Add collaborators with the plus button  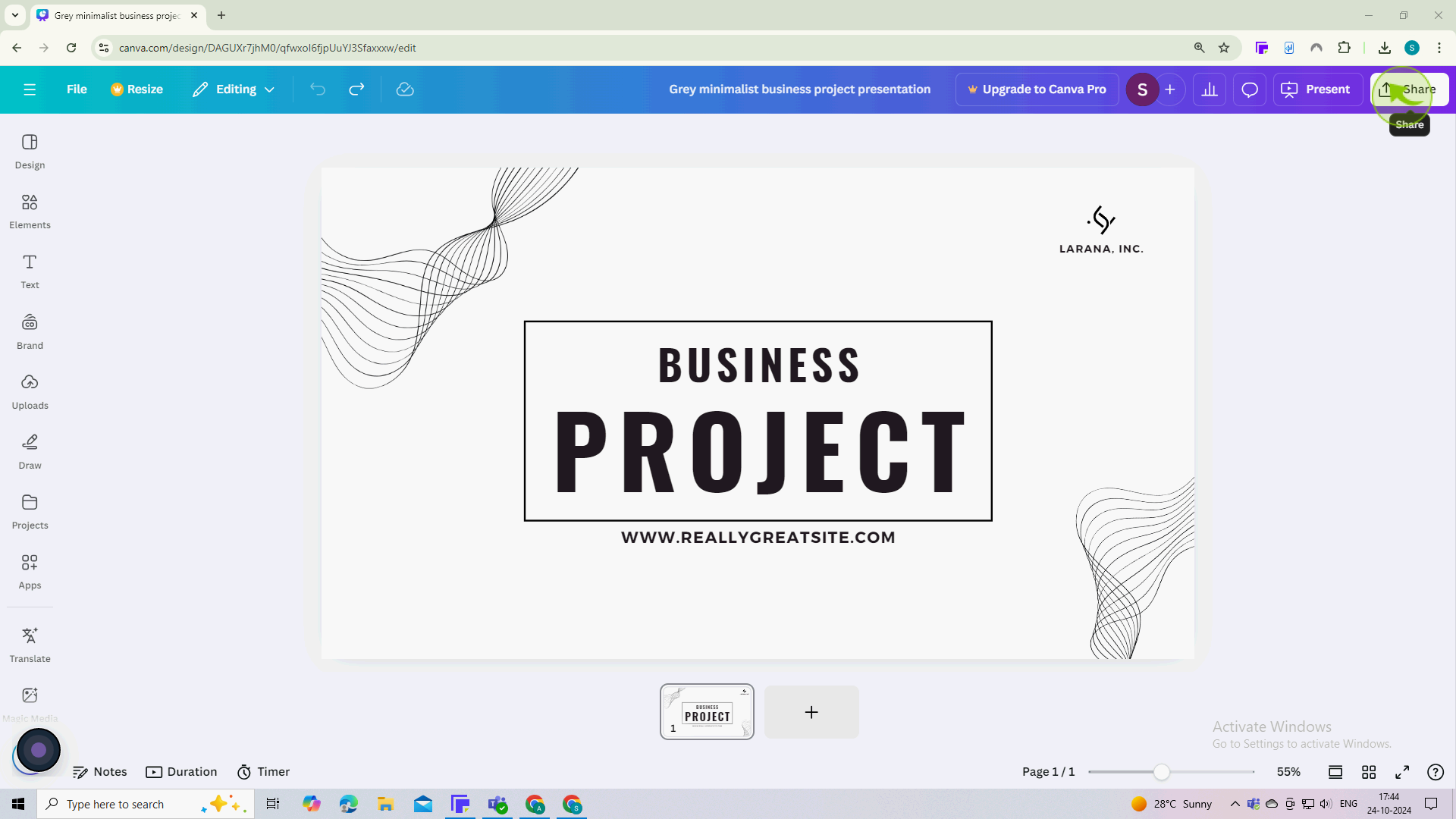coord(1170,89)
